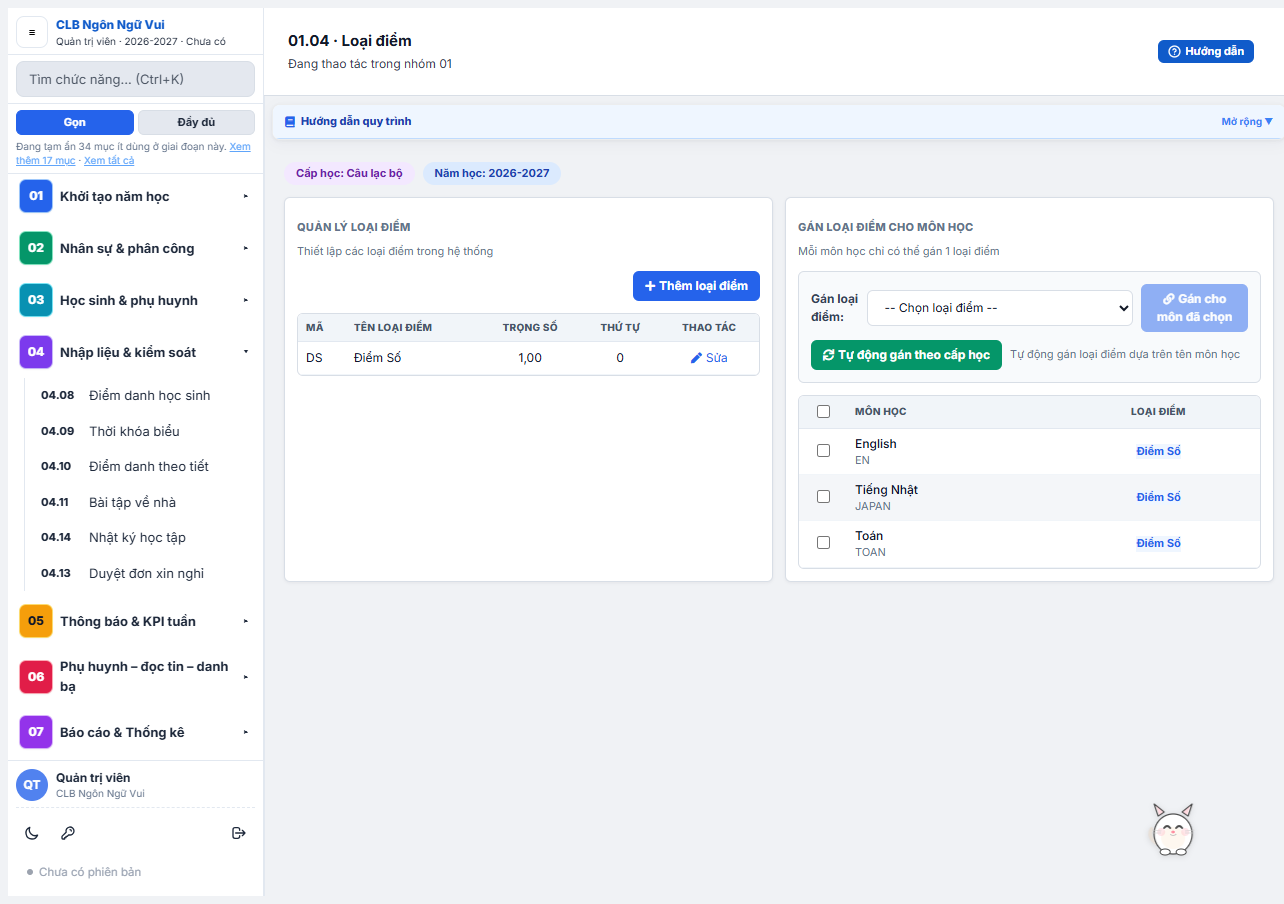Click the QT user avatar
The image size is (1284, 904).
click(x=32, y=785)
